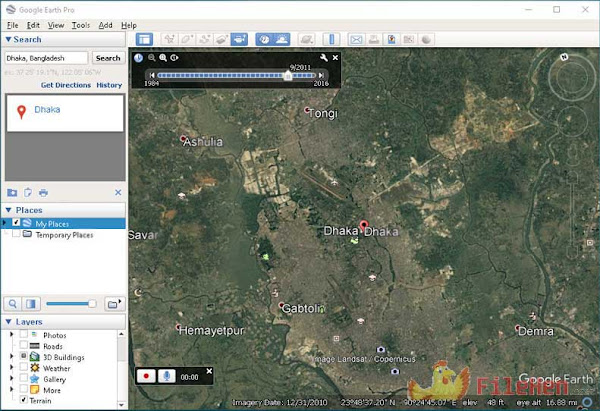Toggle the Historical Imagery clock toolbar icon
Viewport: 600px width, 411px height.
(x=264, y=39)
